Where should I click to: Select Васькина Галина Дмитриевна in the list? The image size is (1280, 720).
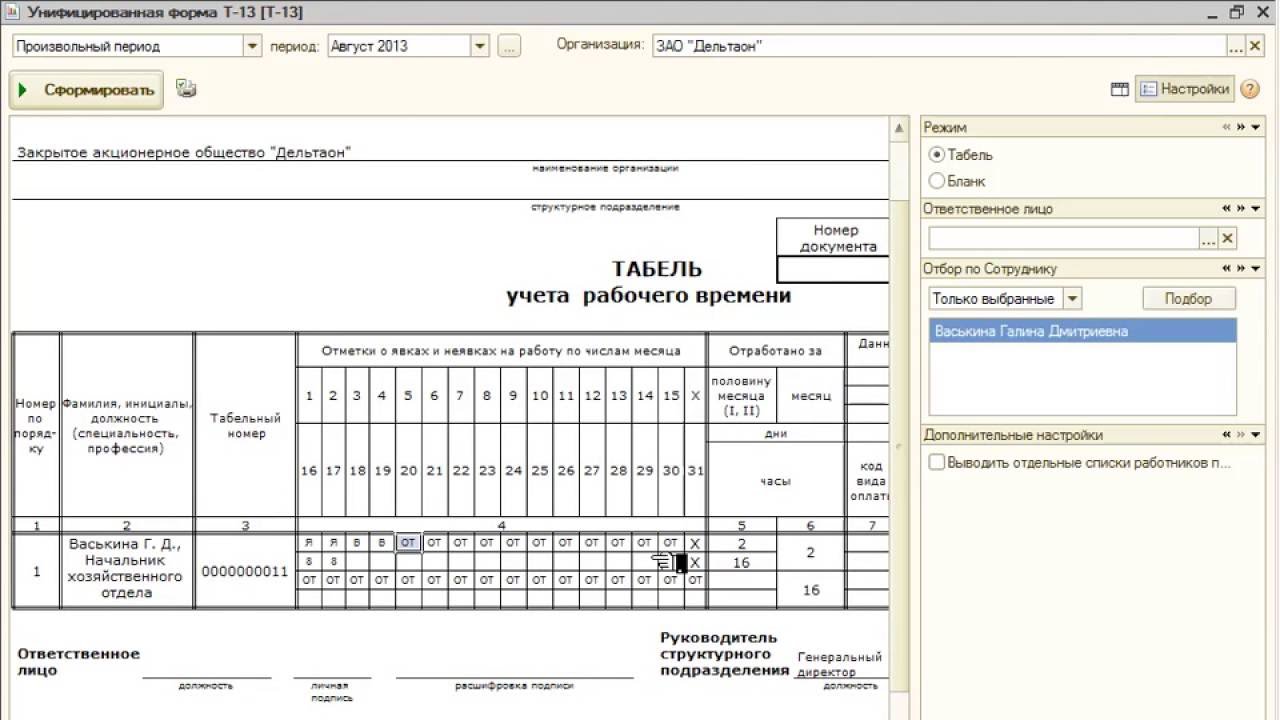tap(1083, 331)
